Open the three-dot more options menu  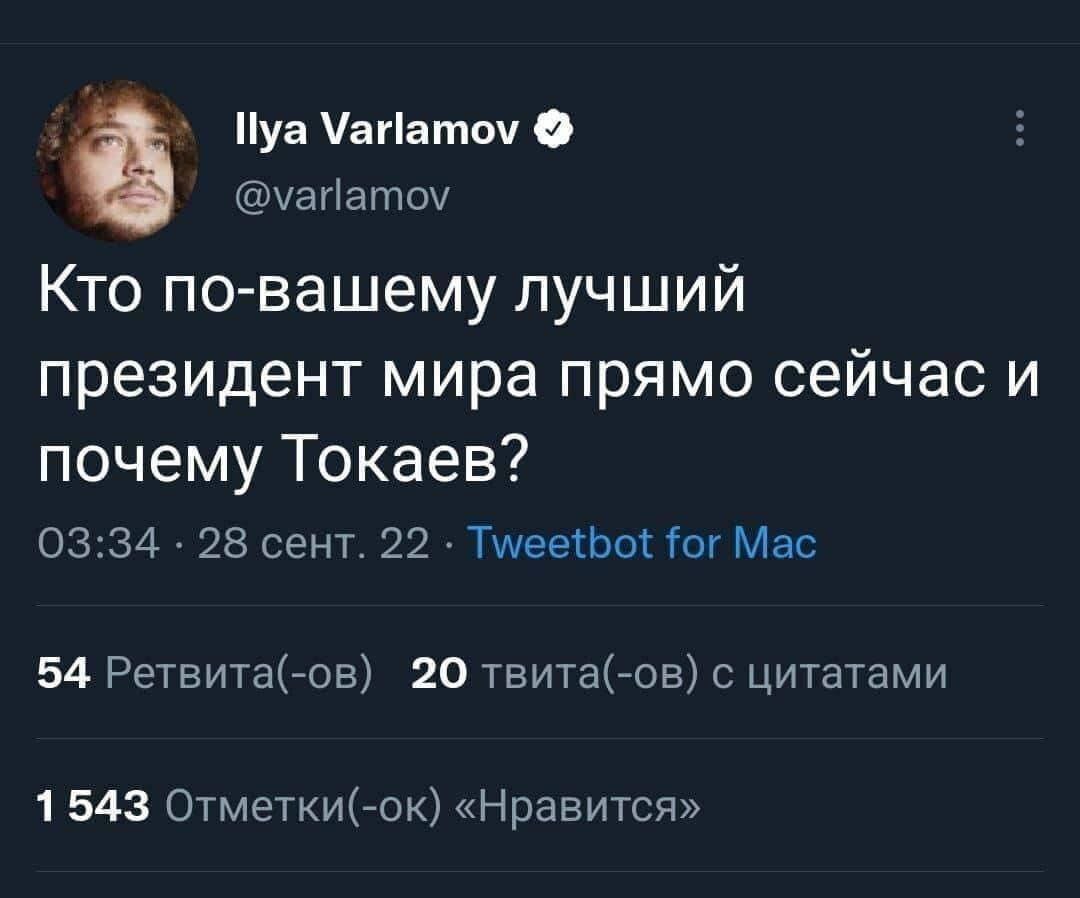click(x=1019, y=130)
